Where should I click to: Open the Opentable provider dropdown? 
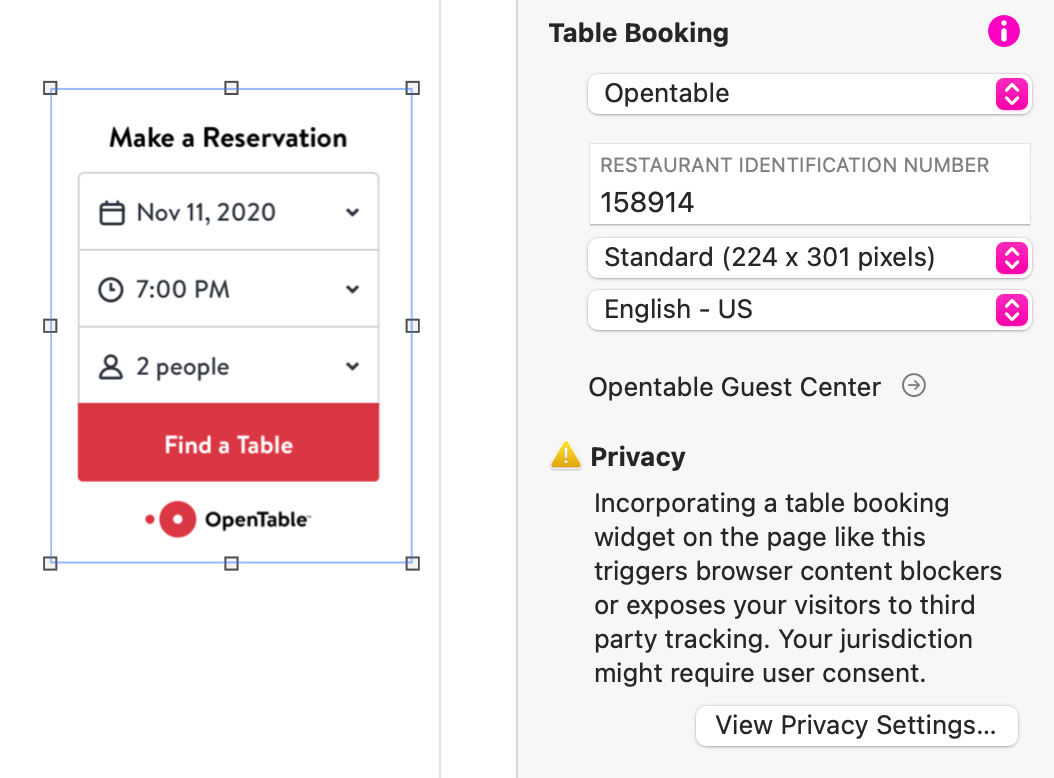click(809, 94)
